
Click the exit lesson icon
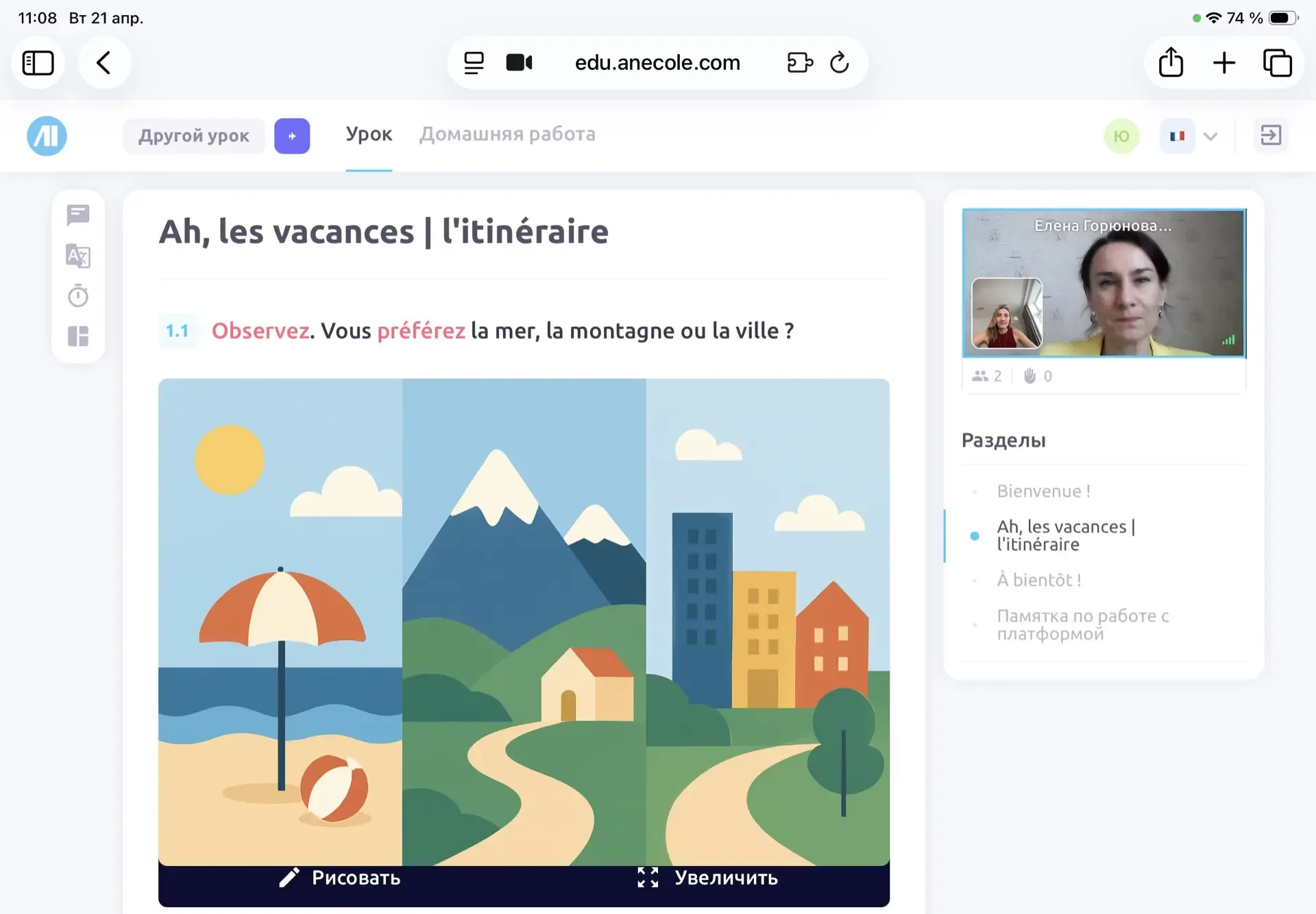[1270, 135]
